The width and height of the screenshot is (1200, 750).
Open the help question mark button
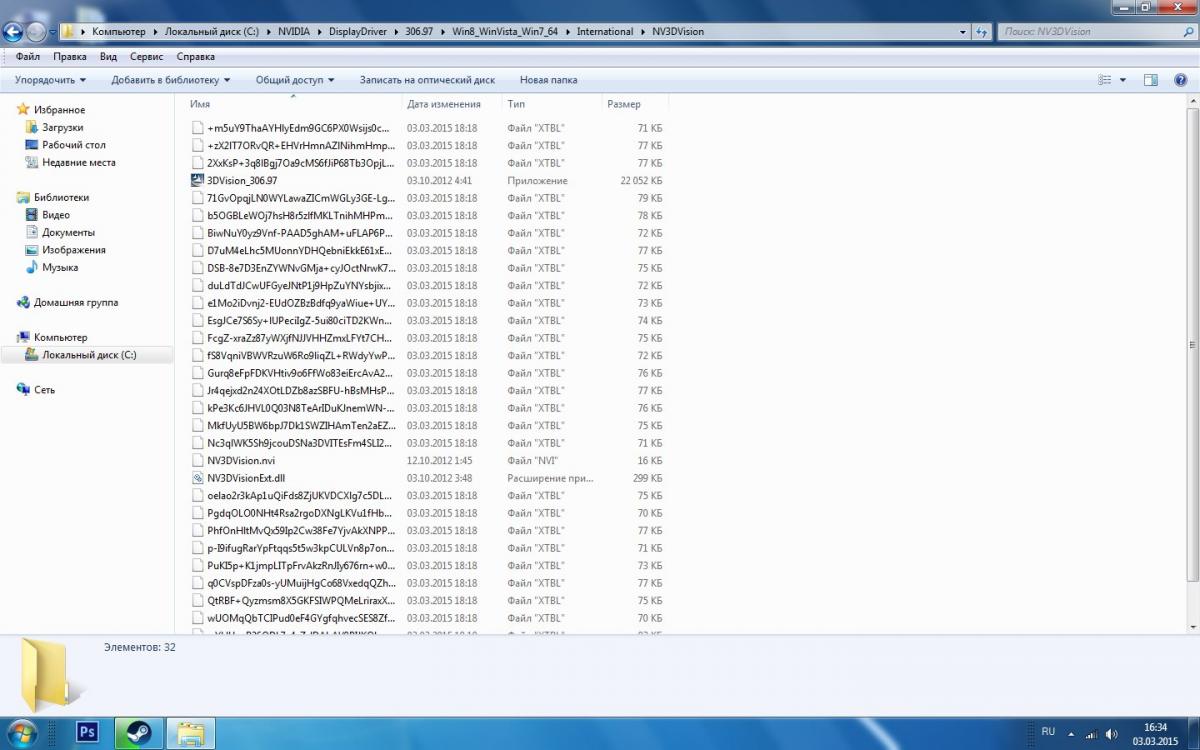point(1180,80)
